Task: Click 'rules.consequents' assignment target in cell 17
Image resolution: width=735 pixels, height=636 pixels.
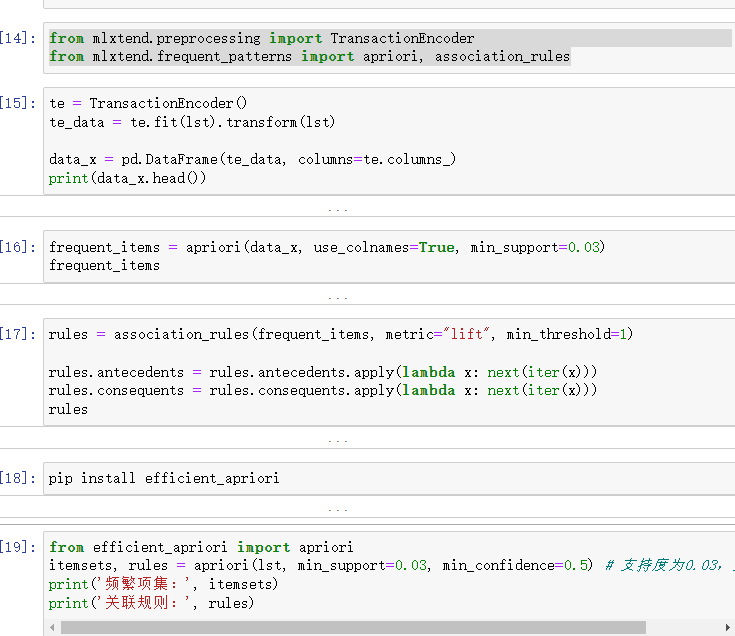Action: pos(116,390)
